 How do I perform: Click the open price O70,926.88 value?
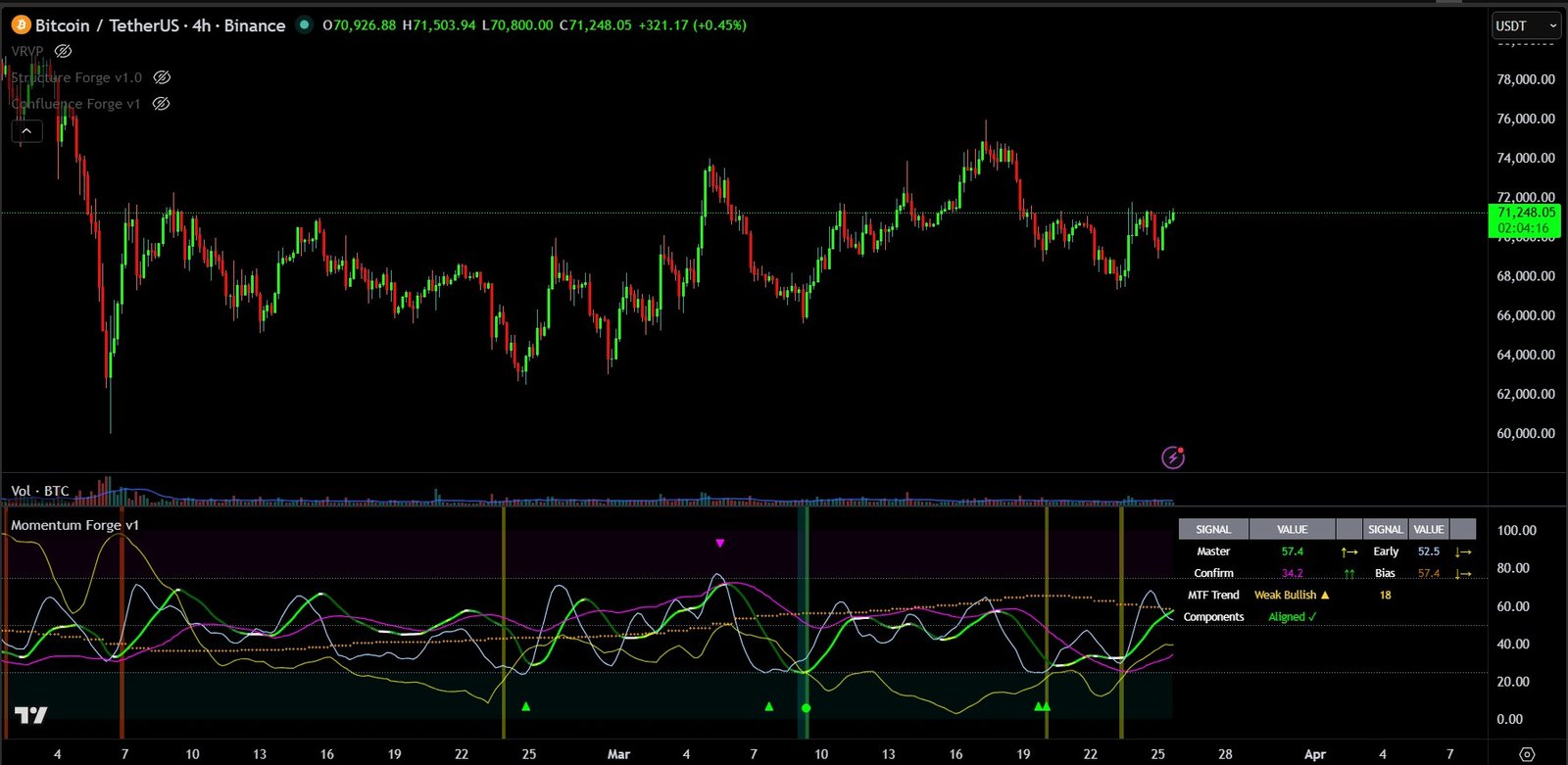coord(360,25)
